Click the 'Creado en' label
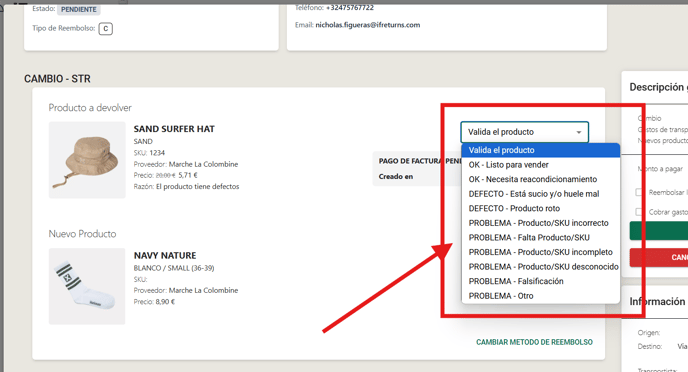The image size is (688, 372). click(x=396, y=176)
